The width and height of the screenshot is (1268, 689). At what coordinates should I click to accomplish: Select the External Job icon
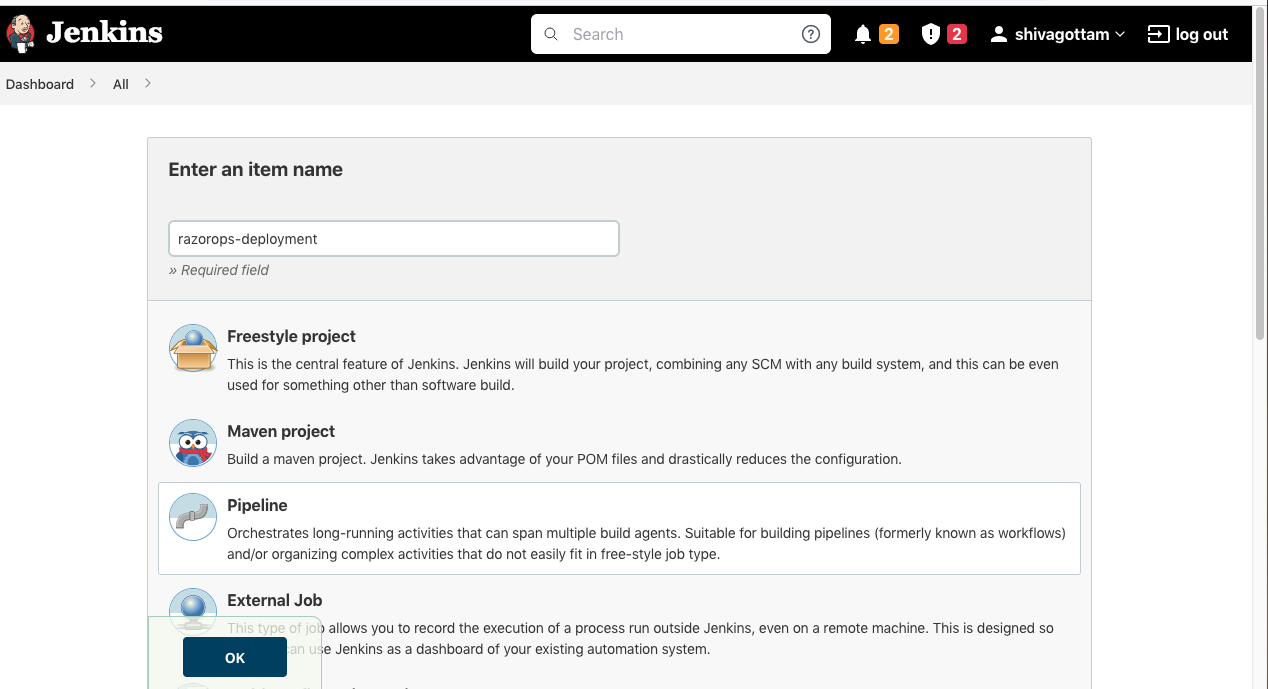193,609
